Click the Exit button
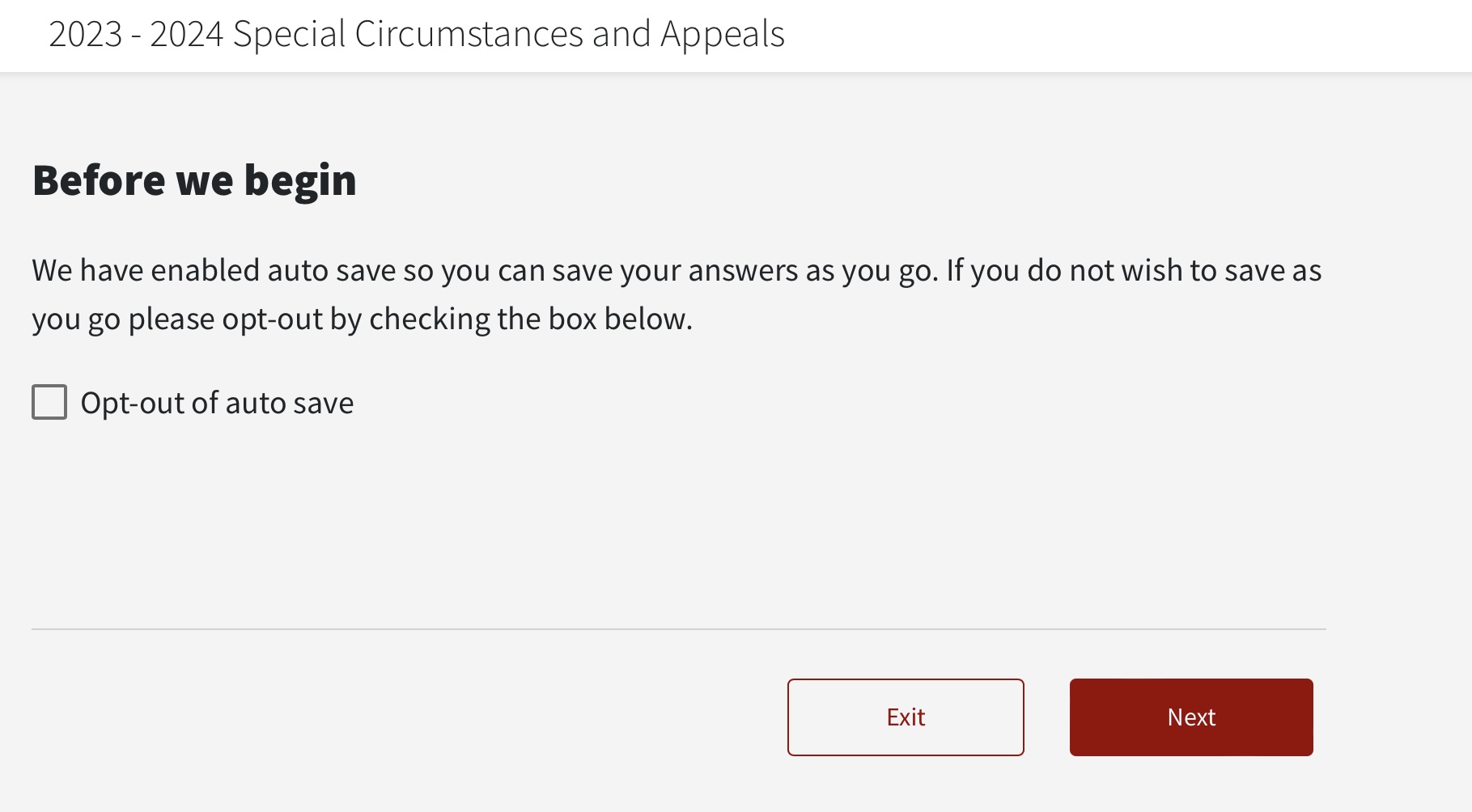 [x=905, y=717]
